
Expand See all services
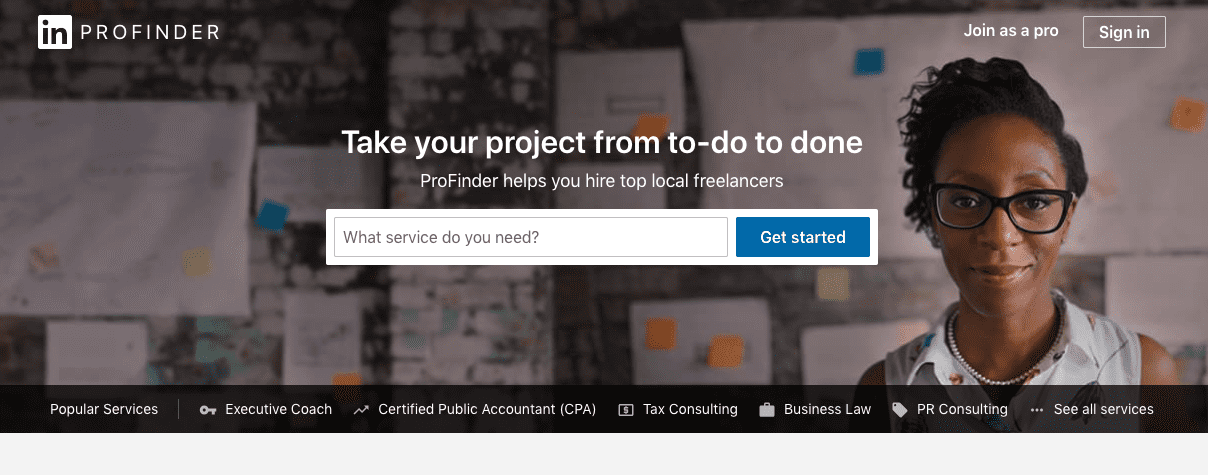1104,409
